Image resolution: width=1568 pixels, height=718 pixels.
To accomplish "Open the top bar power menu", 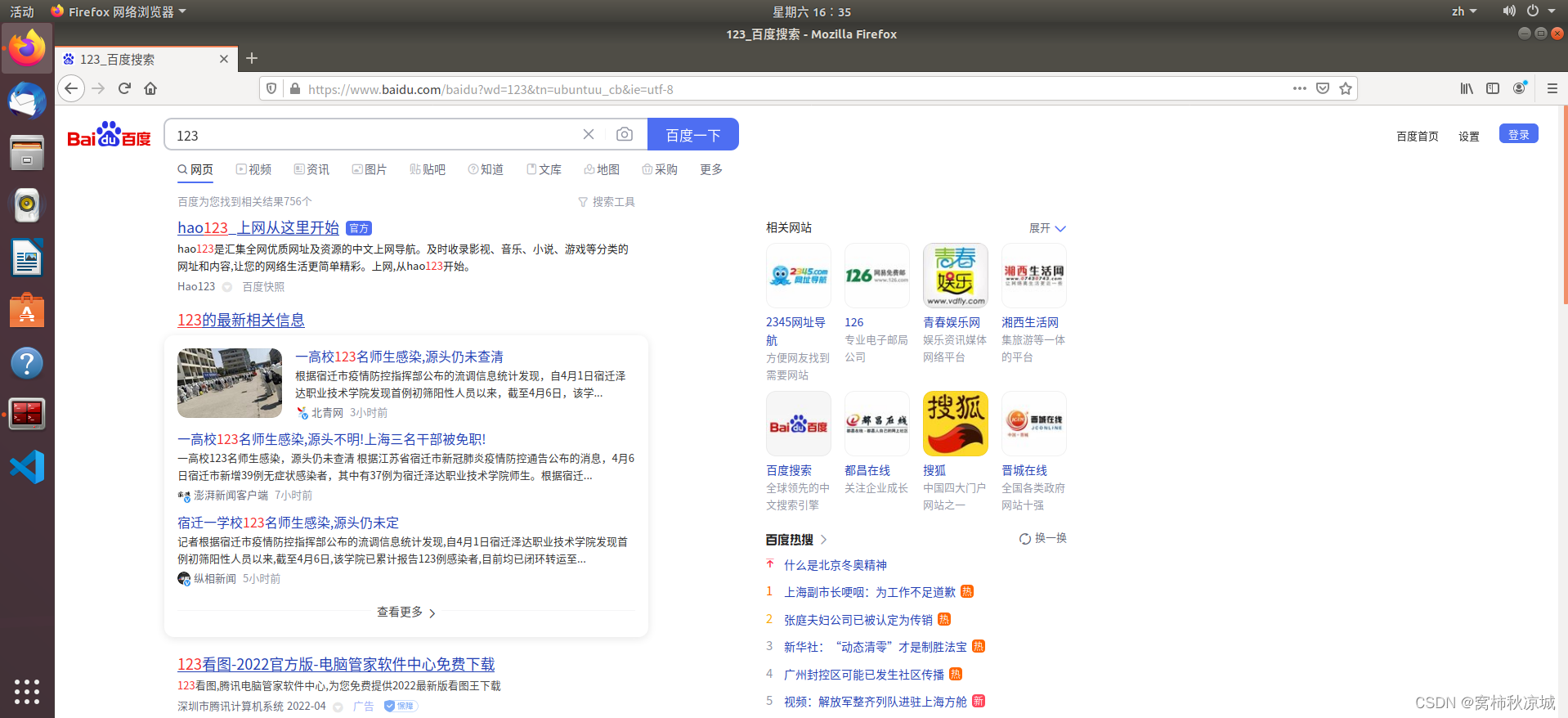I will tap(1539, 11).
